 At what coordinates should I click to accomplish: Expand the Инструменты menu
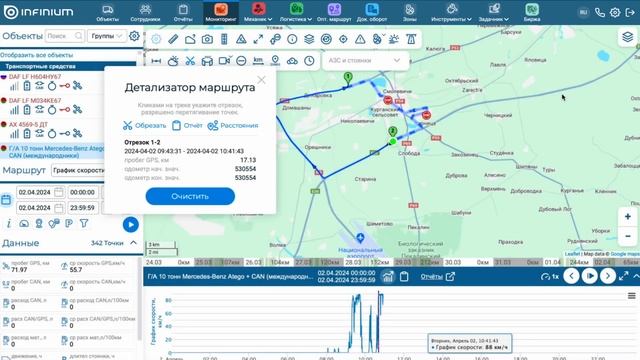pos(451,12)
